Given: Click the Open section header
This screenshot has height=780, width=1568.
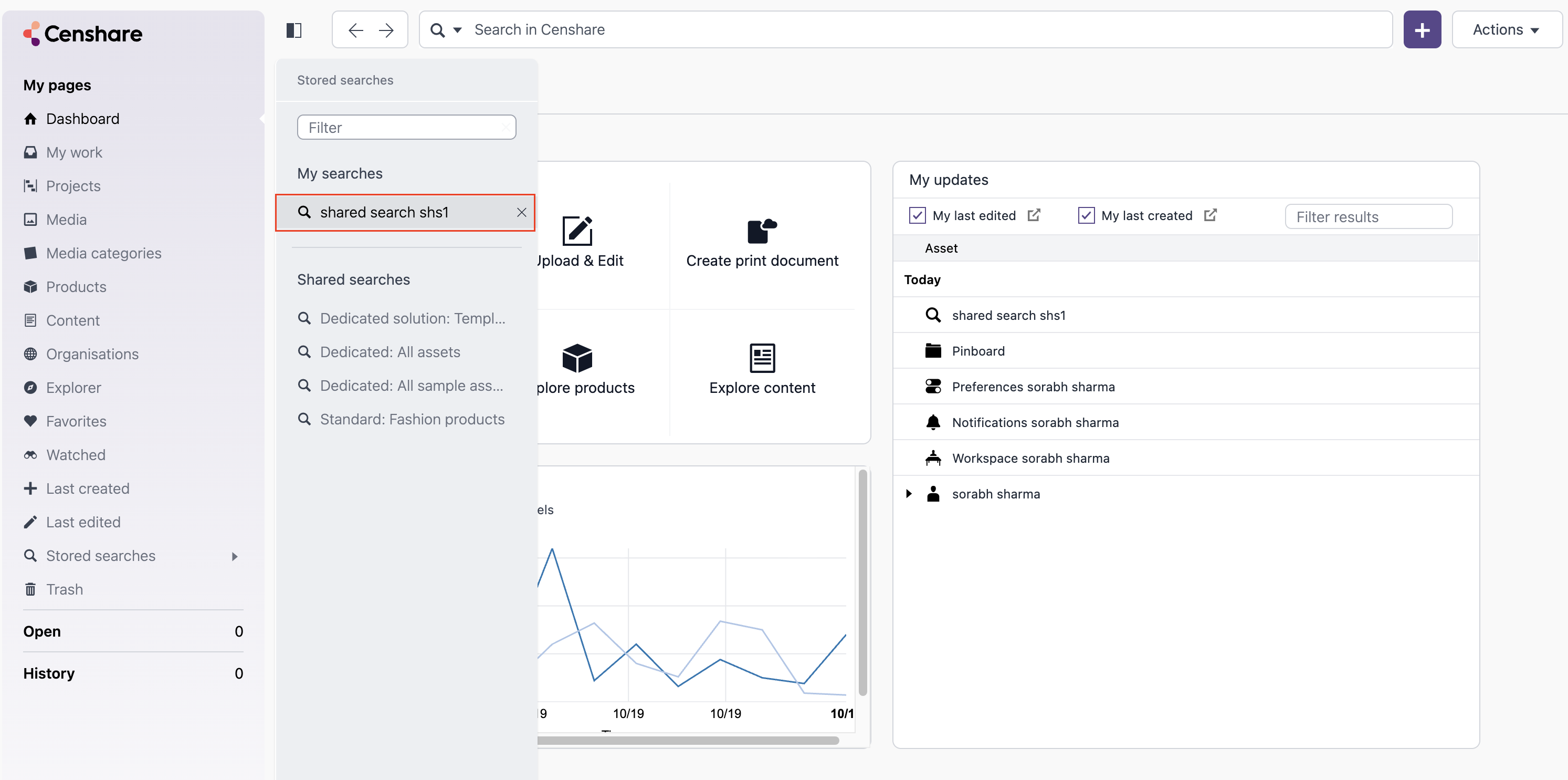Looking at the screenshot, I should [42, 631].
